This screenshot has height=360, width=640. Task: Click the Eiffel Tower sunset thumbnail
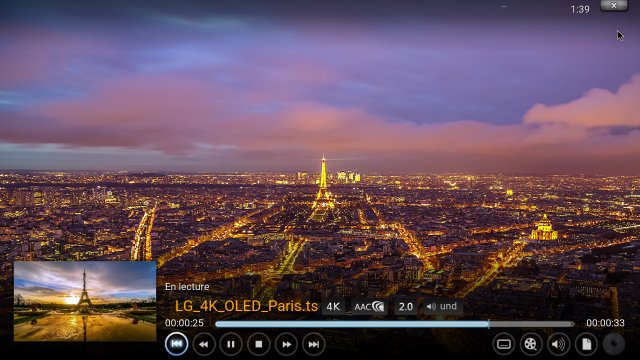point(85,301)
